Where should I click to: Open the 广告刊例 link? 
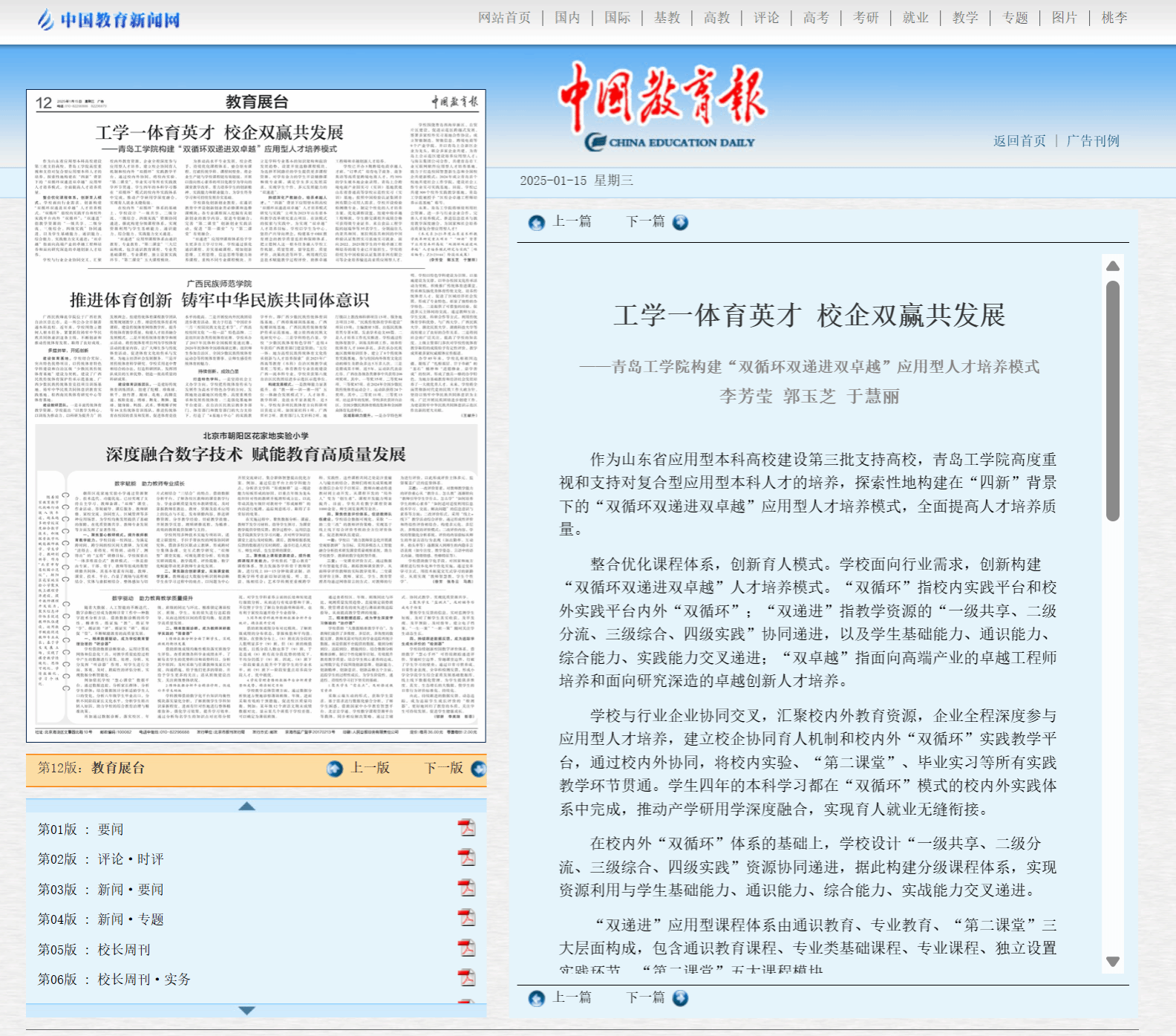click(x=1092, y=141)
